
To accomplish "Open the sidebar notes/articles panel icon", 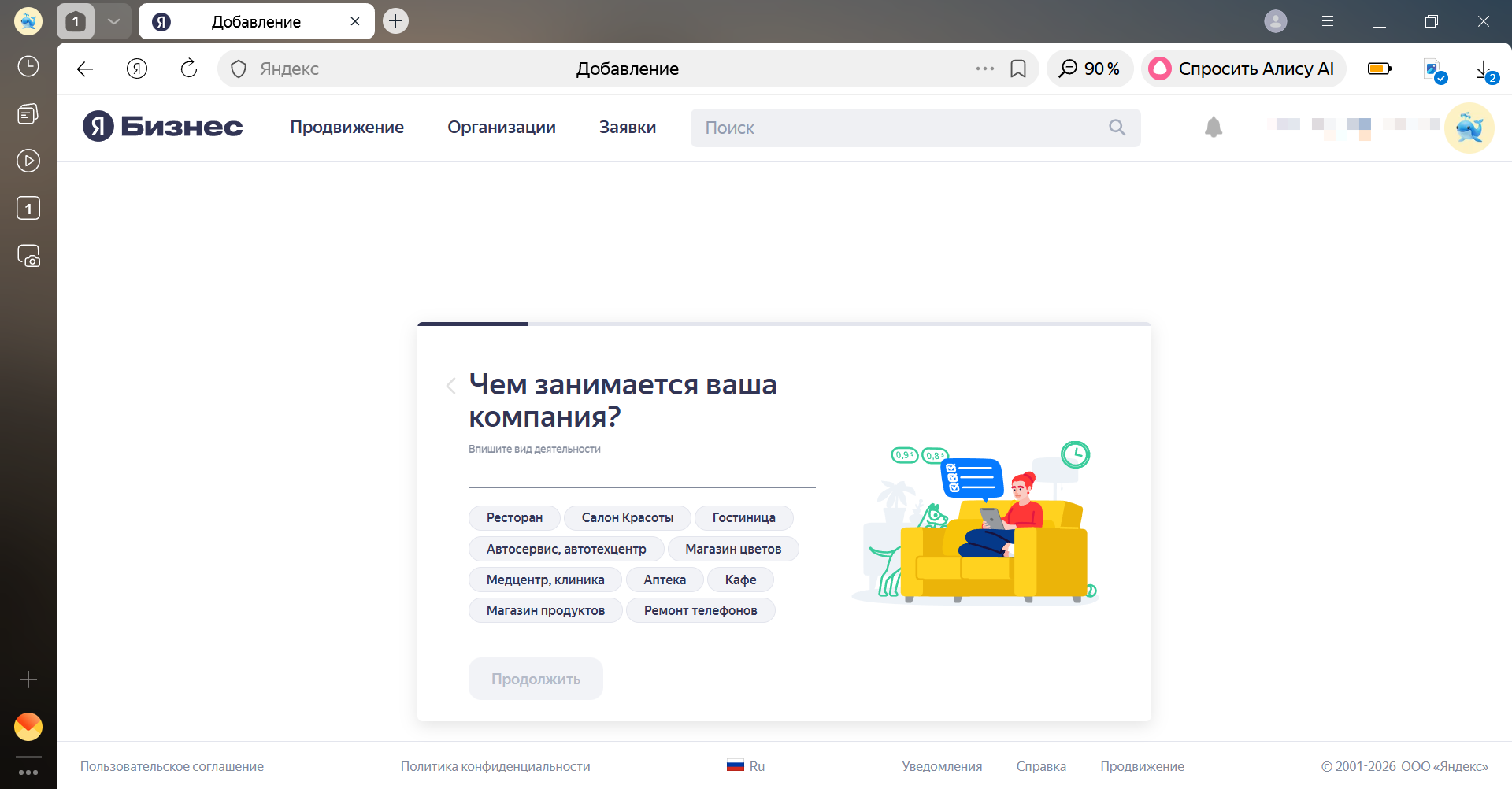I will tap(28, 113).
